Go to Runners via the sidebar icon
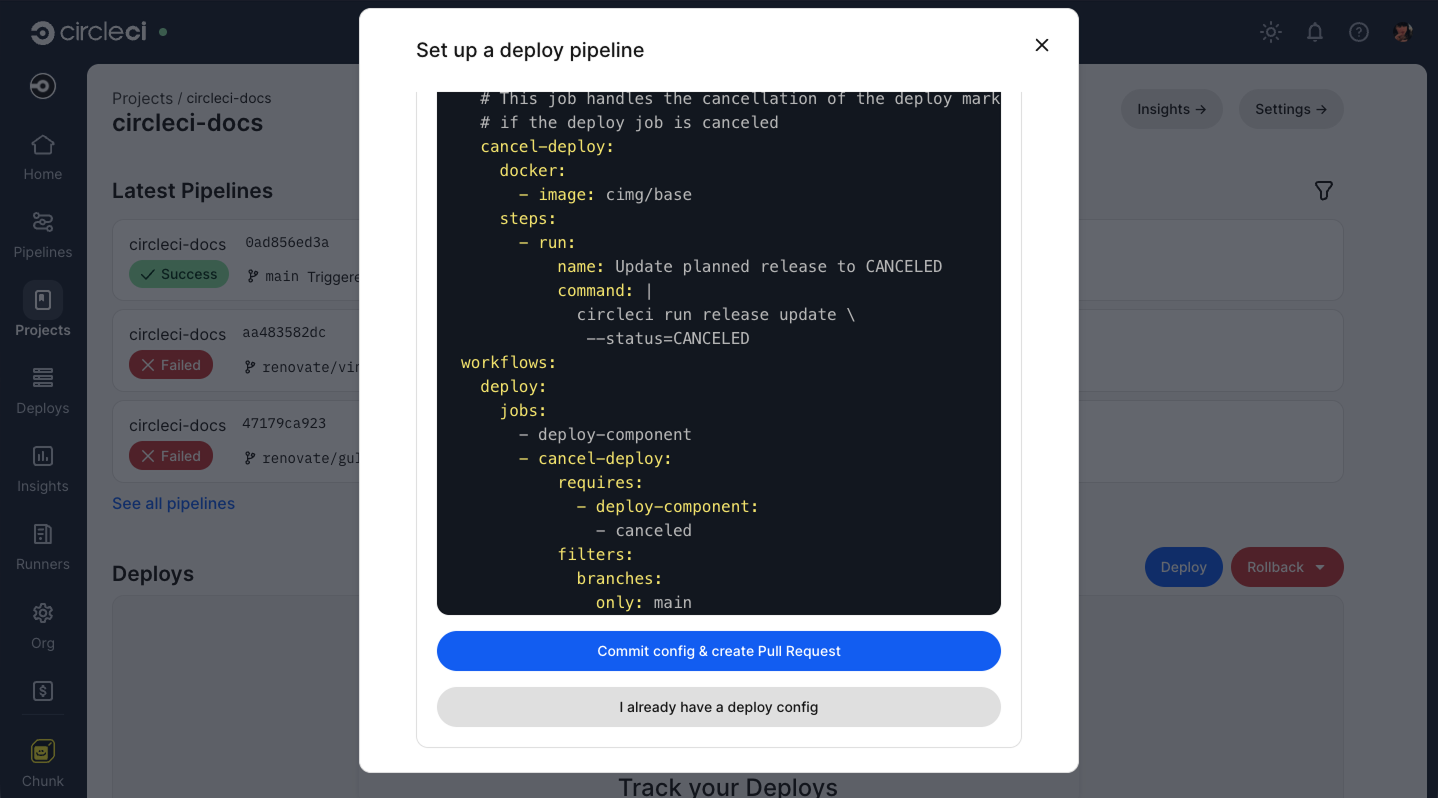The width and height of the screenshot is (1438, 798). [42, 546]
